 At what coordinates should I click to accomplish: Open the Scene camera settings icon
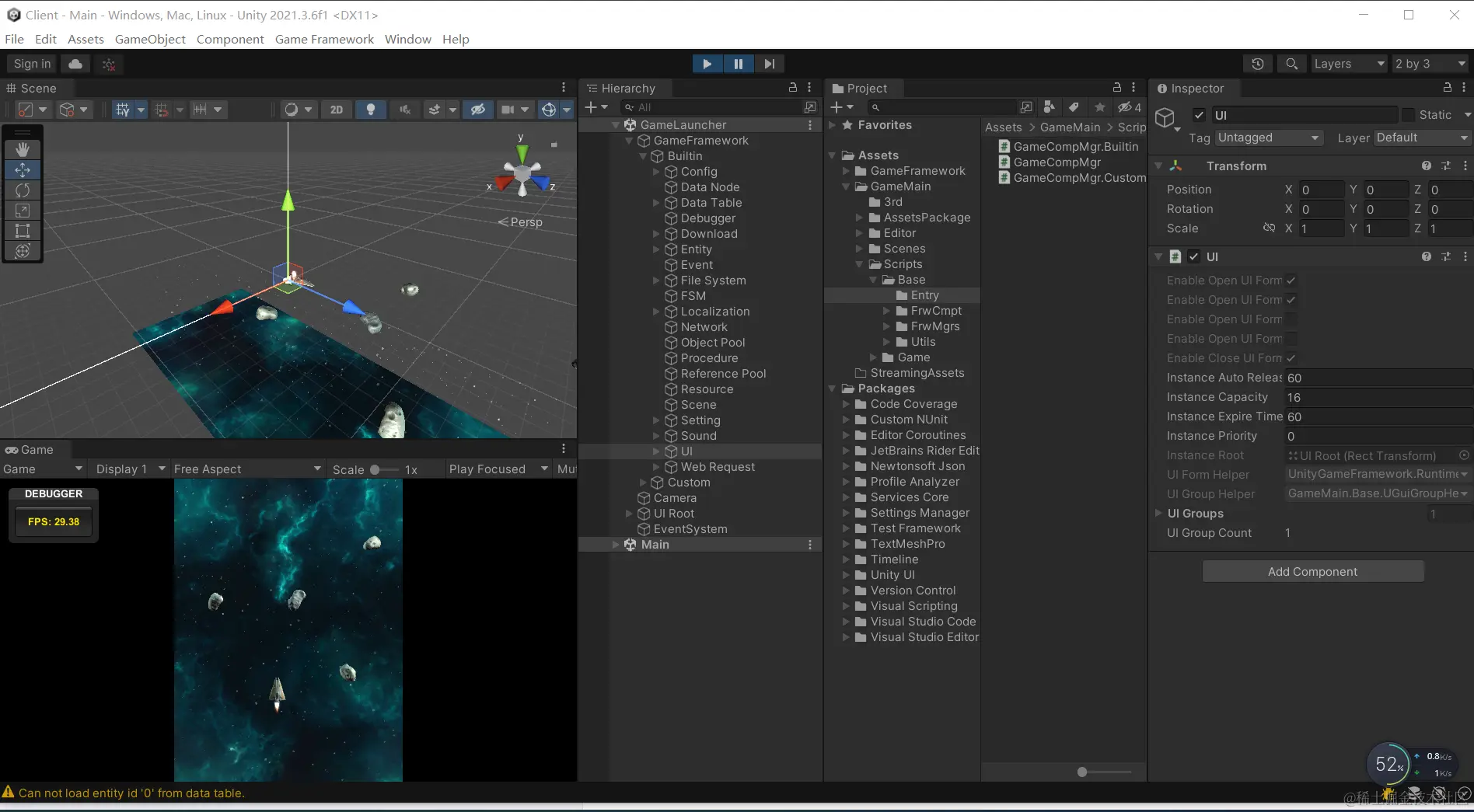tap(508, 110)
